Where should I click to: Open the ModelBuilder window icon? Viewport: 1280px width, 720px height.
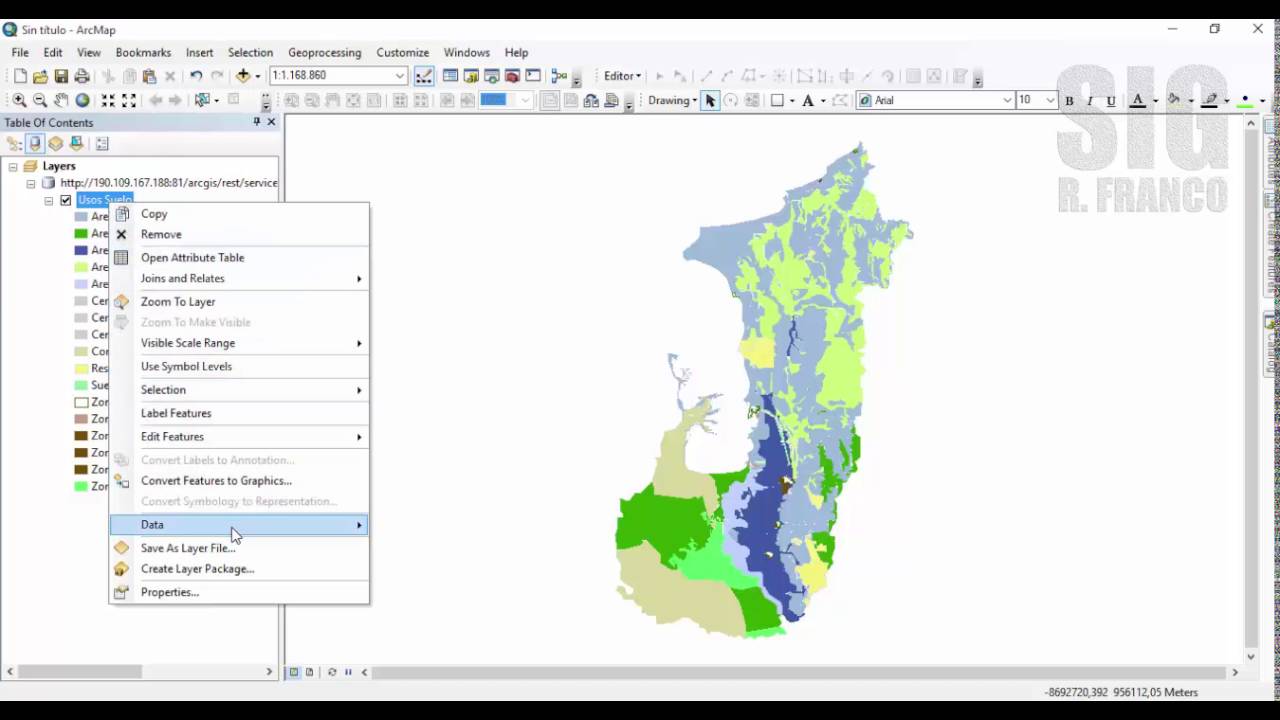558,76
